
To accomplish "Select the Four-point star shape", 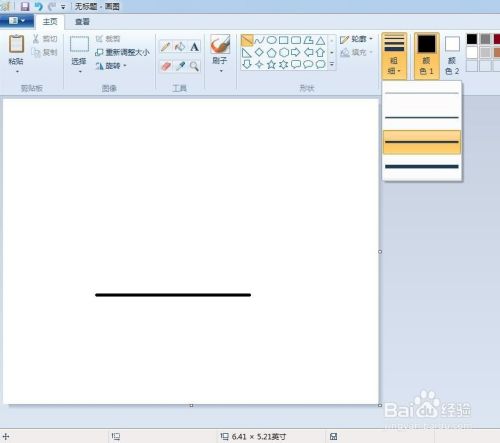I will [259, 64].
